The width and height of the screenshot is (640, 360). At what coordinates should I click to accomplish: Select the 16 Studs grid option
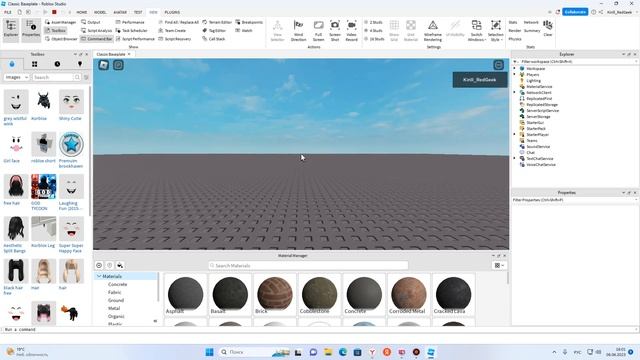[x=374, y=39]
